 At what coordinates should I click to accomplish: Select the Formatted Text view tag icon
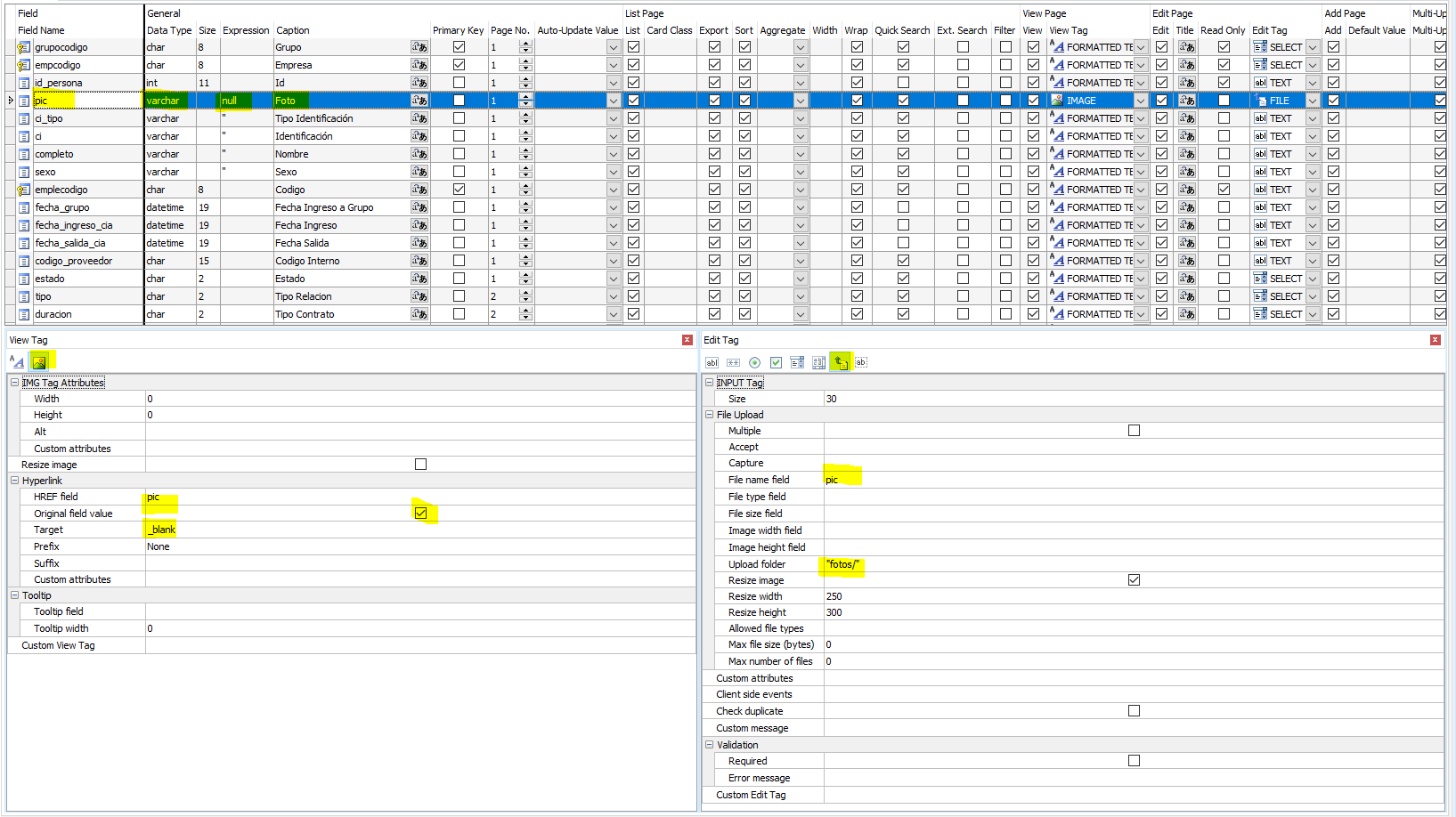click(17, 361)
